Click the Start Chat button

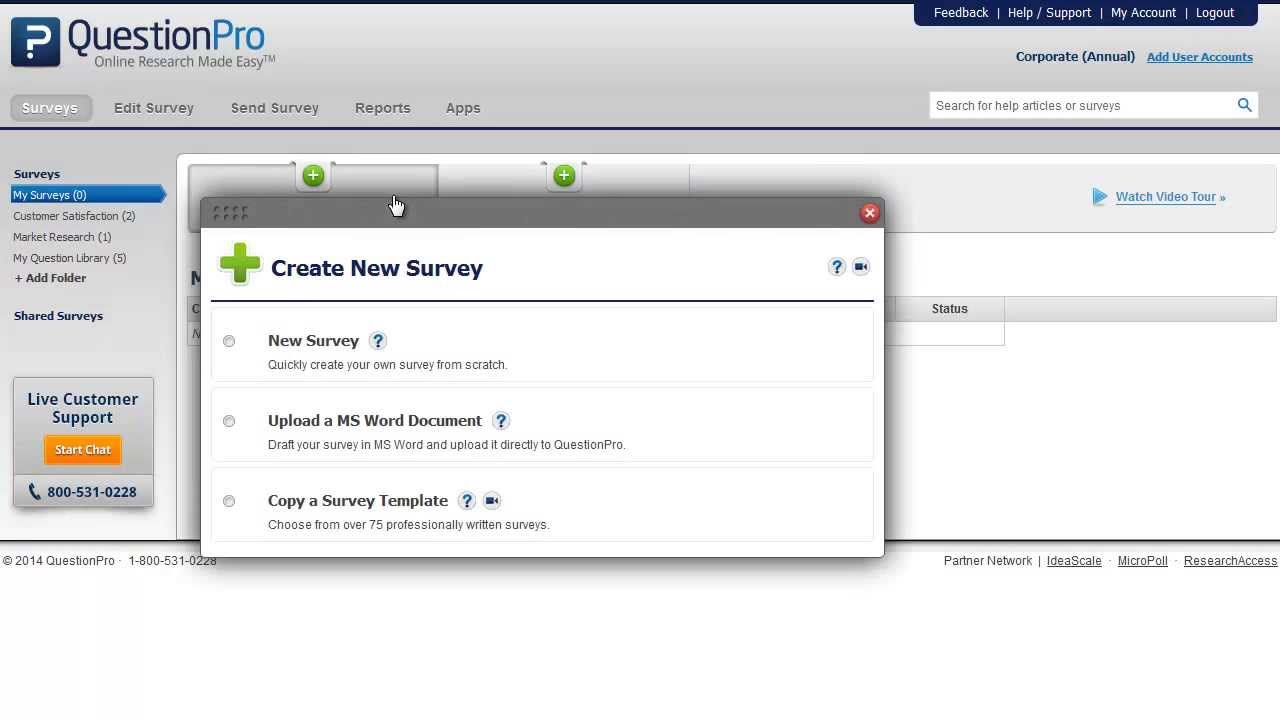coord(83,450)
